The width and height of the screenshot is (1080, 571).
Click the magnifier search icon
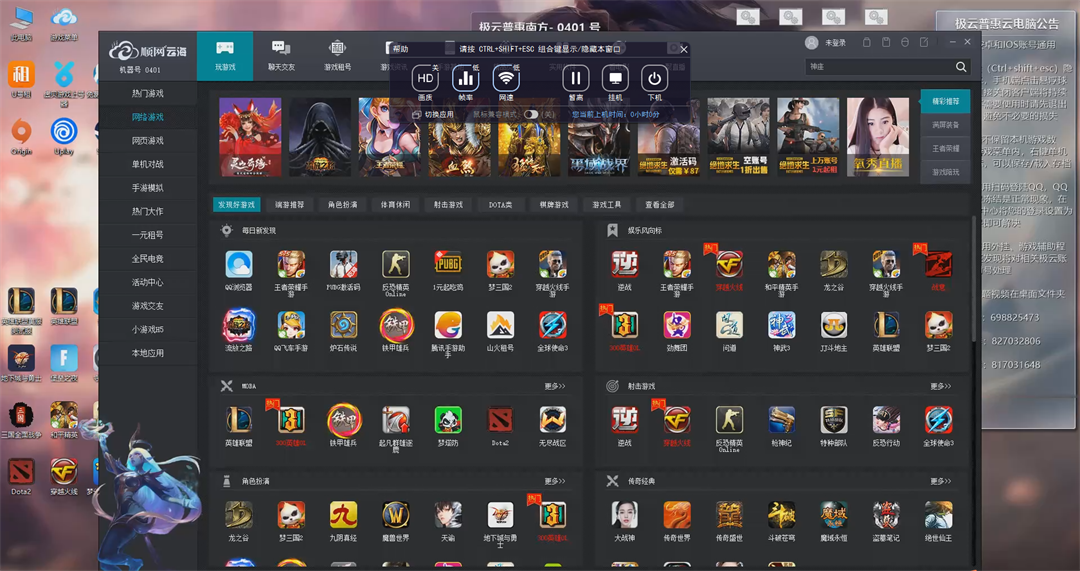click(x=961, y=67)
